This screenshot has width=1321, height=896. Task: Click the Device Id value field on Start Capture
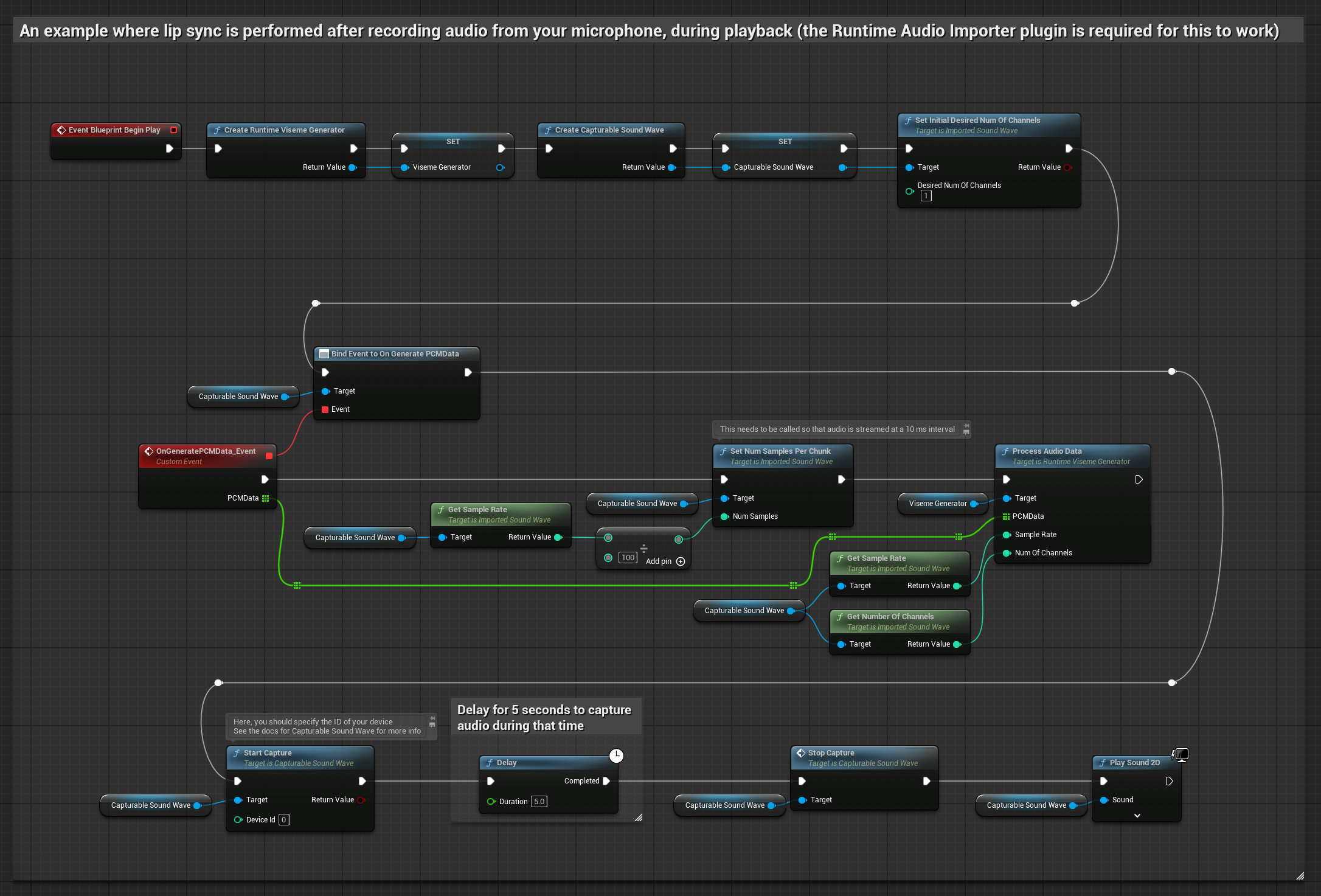[283, 820]
